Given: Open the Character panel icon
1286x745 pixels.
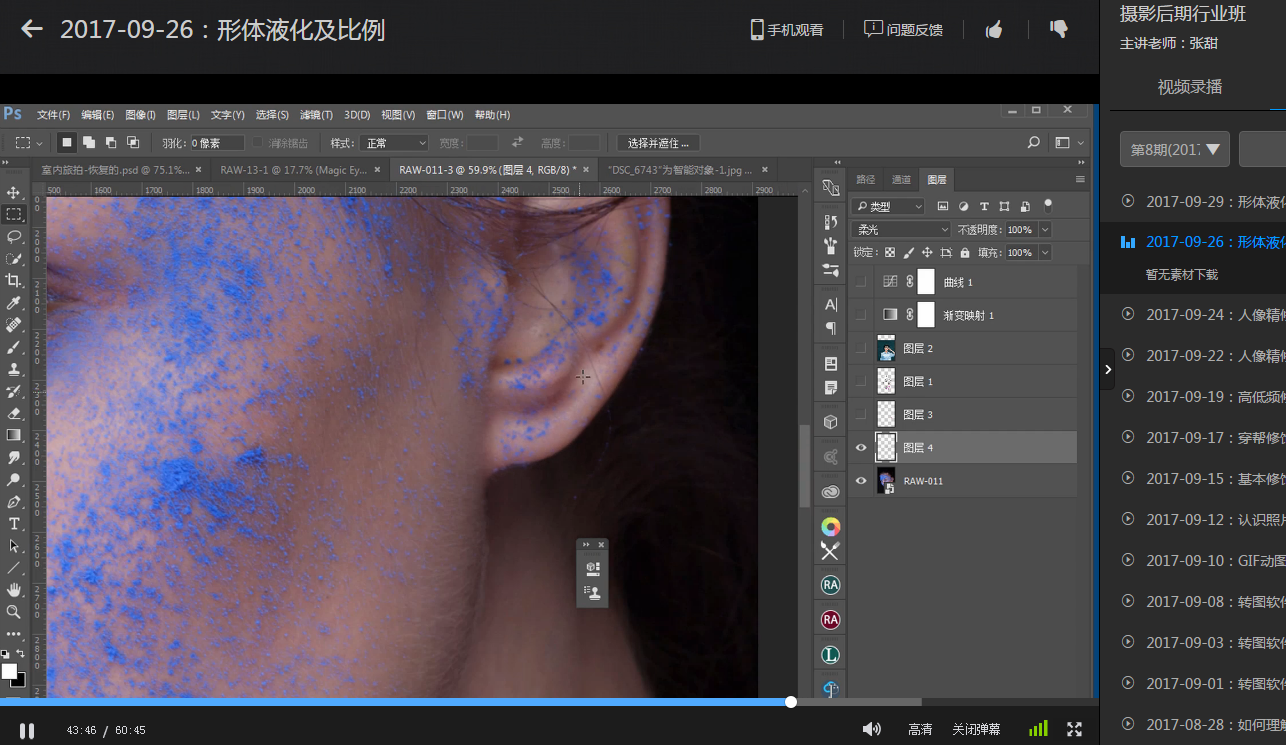Looking at the screenshot, I should click(830, 303).
